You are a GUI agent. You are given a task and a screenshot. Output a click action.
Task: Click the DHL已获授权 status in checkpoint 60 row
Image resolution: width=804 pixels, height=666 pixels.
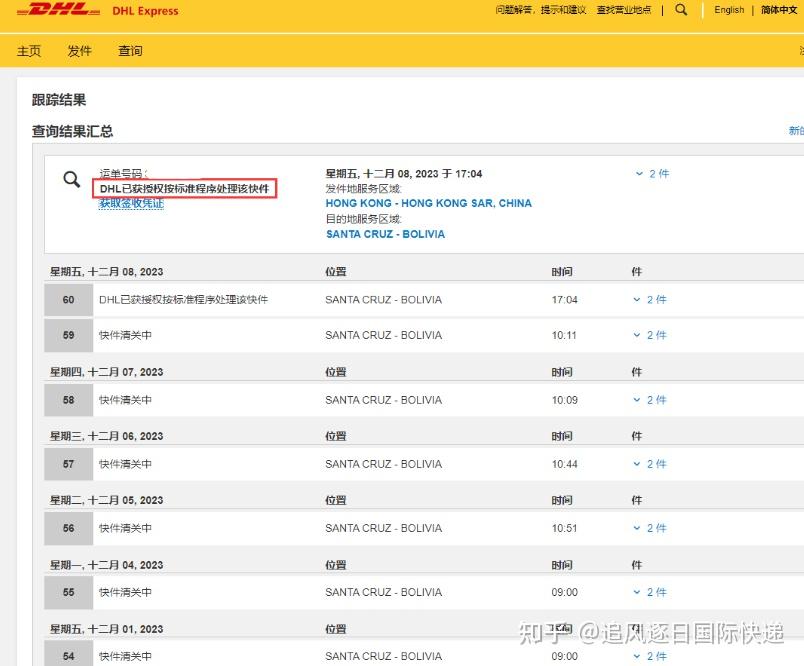click(184, 300)
